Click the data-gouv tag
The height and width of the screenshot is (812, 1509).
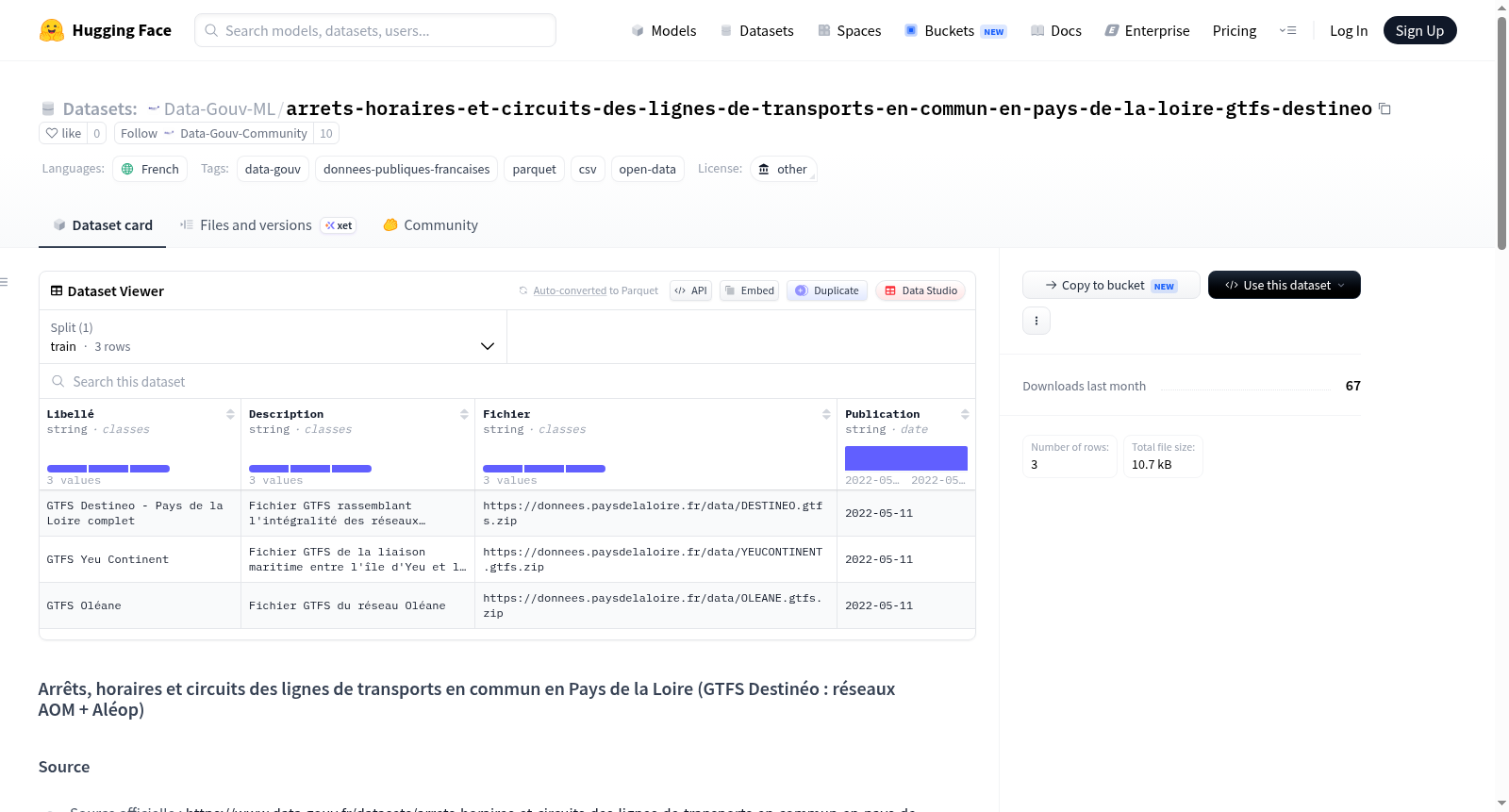pos(273,169)
